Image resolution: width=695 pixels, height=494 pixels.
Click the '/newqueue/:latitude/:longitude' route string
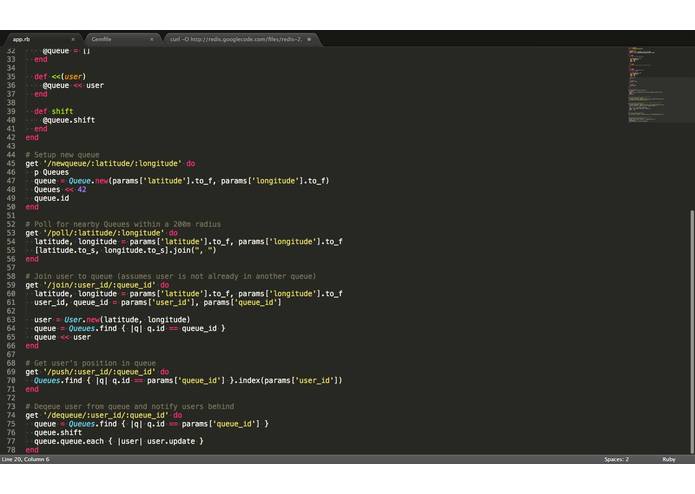point(112,163)
